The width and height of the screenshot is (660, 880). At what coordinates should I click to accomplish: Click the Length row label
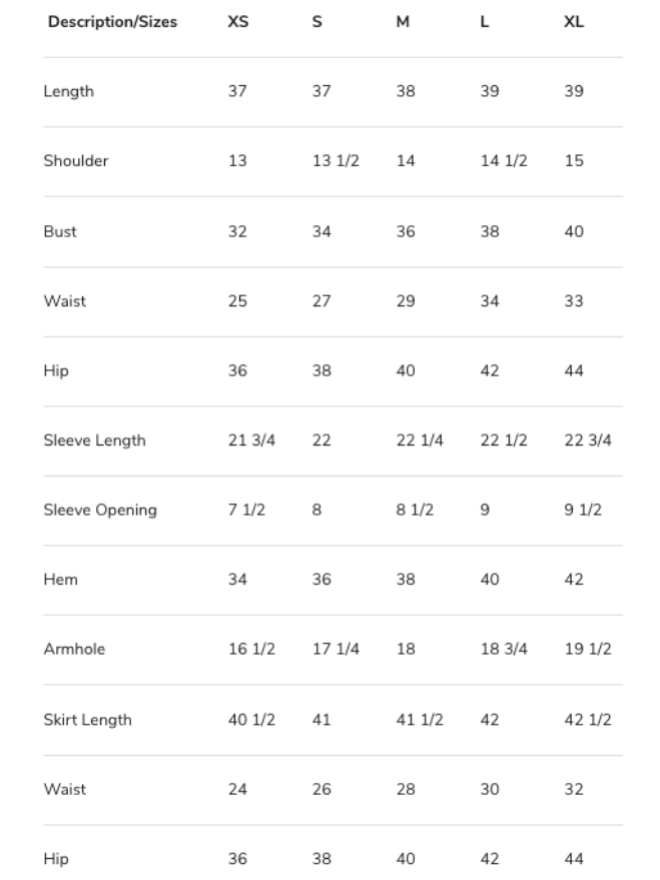click(68, 92)
